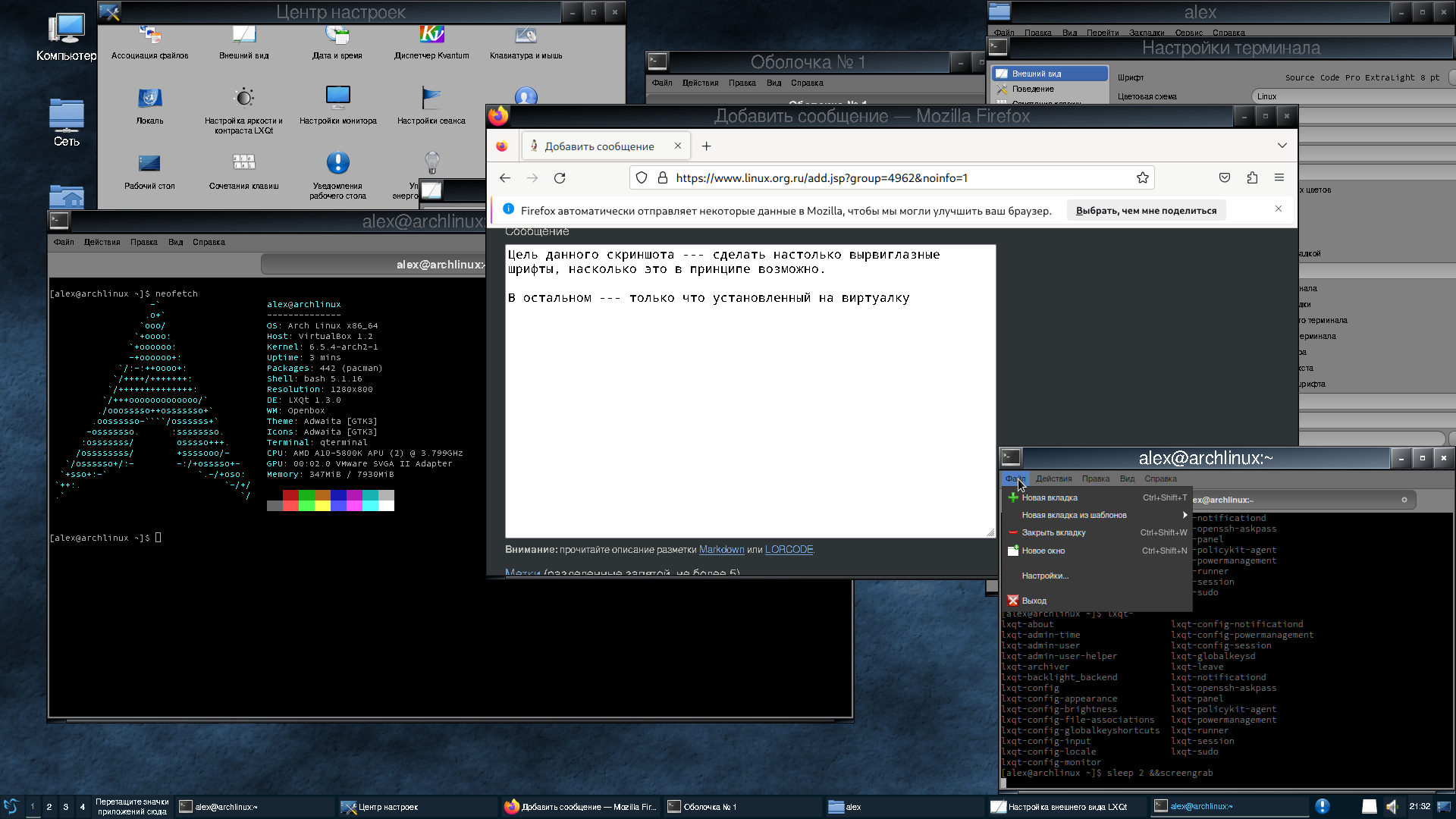Choose Новая вкладка in the terminal Файл menu

tap(1097, 497)
